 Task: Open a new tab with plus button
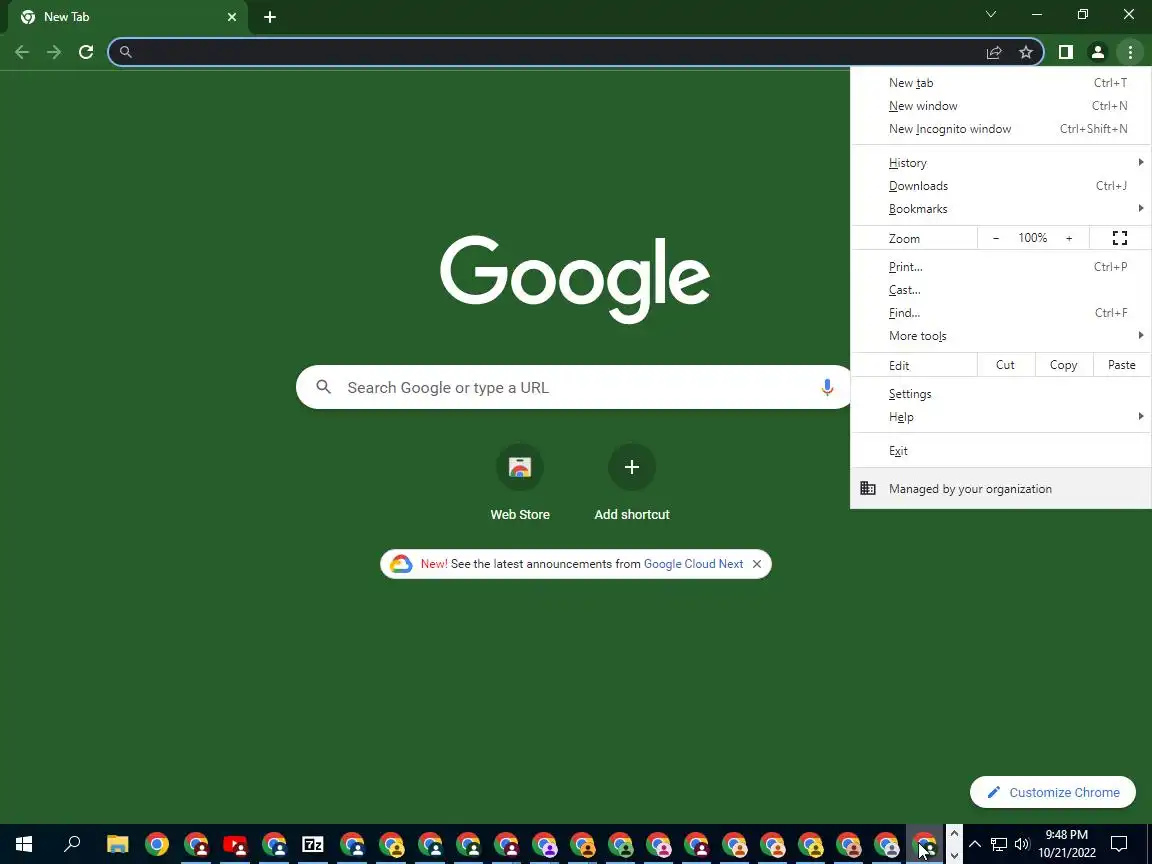click(270, 17)
